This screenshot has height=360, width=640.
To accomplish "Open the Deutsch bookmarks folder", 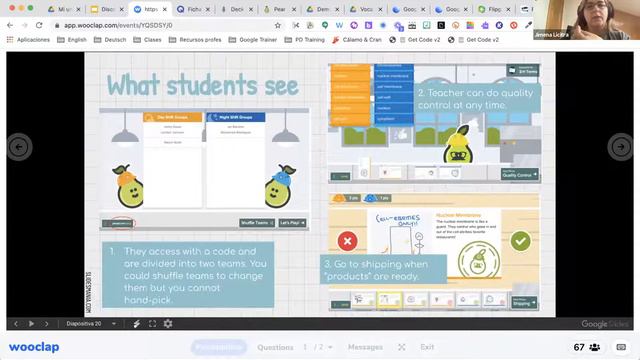I will (x=110, y=40).
